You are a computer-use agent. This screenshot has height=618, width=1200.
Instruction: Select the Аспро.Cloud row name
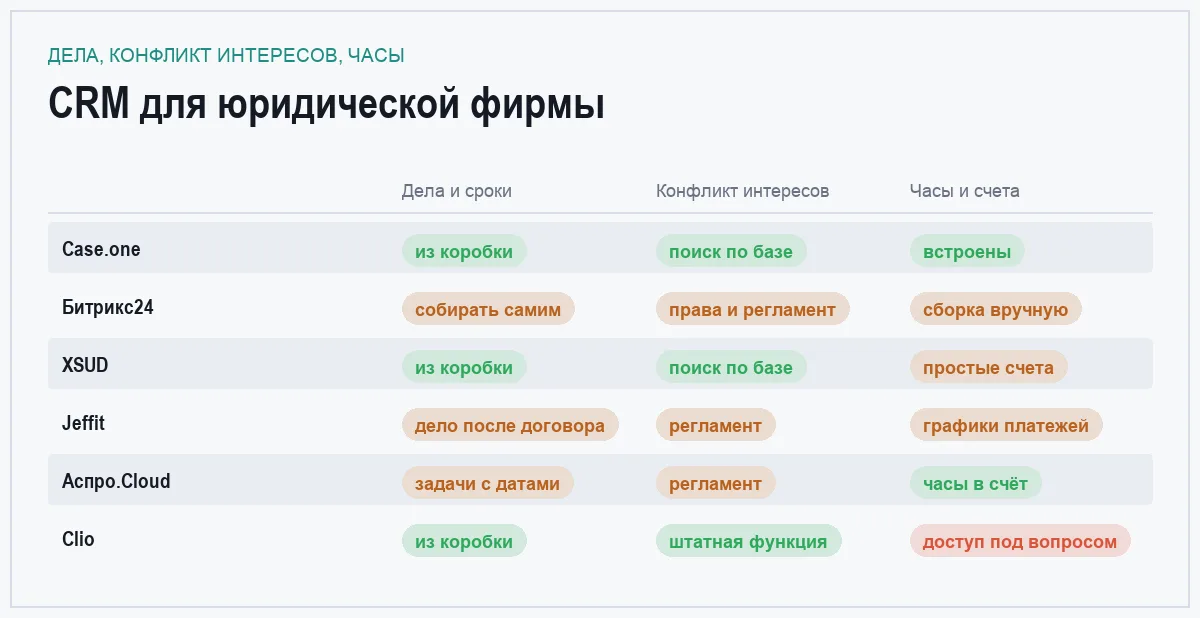tap(116, 482)
